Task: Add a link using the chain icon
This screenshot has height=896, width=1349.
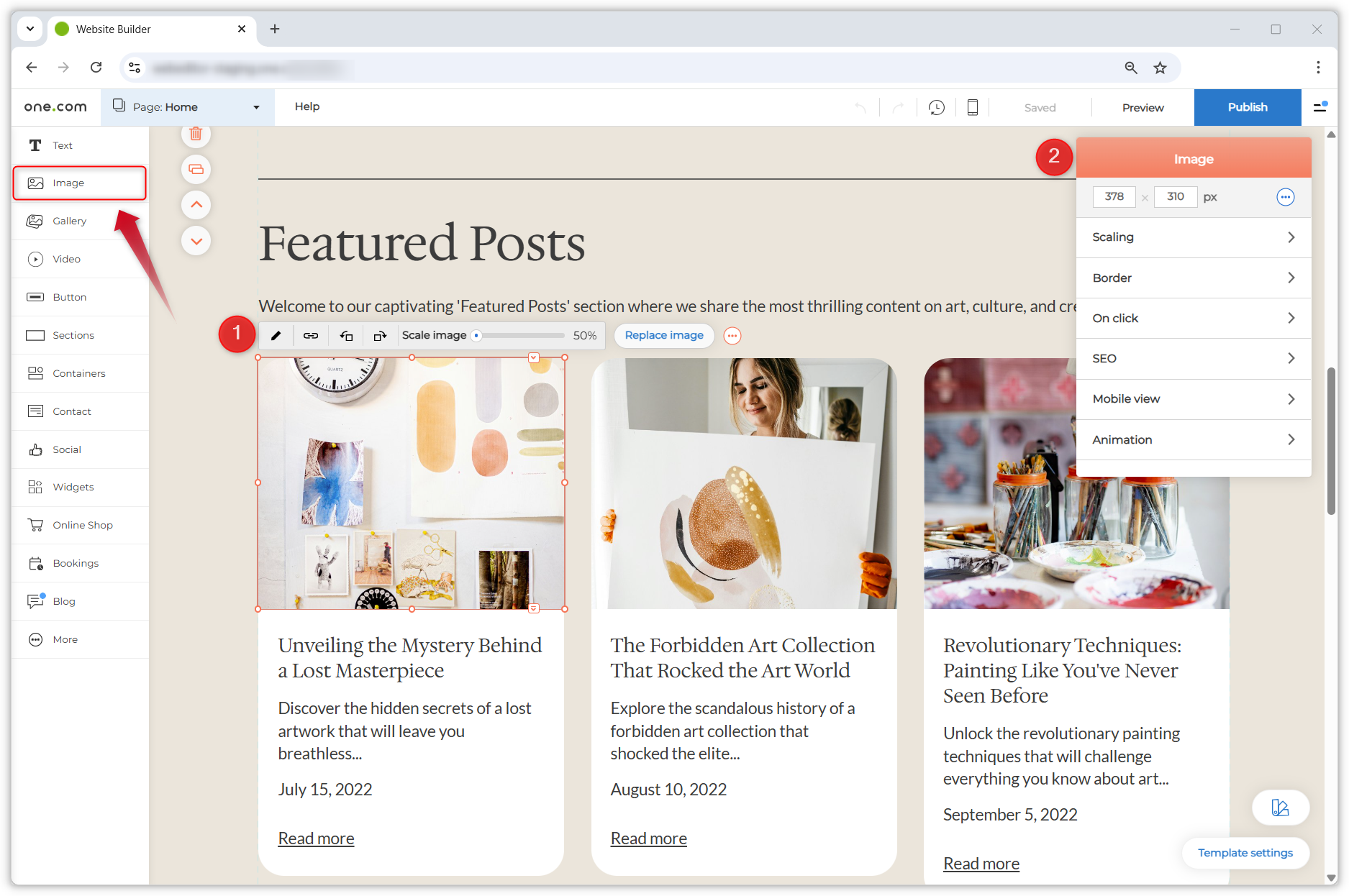Action: pos(311,335)
